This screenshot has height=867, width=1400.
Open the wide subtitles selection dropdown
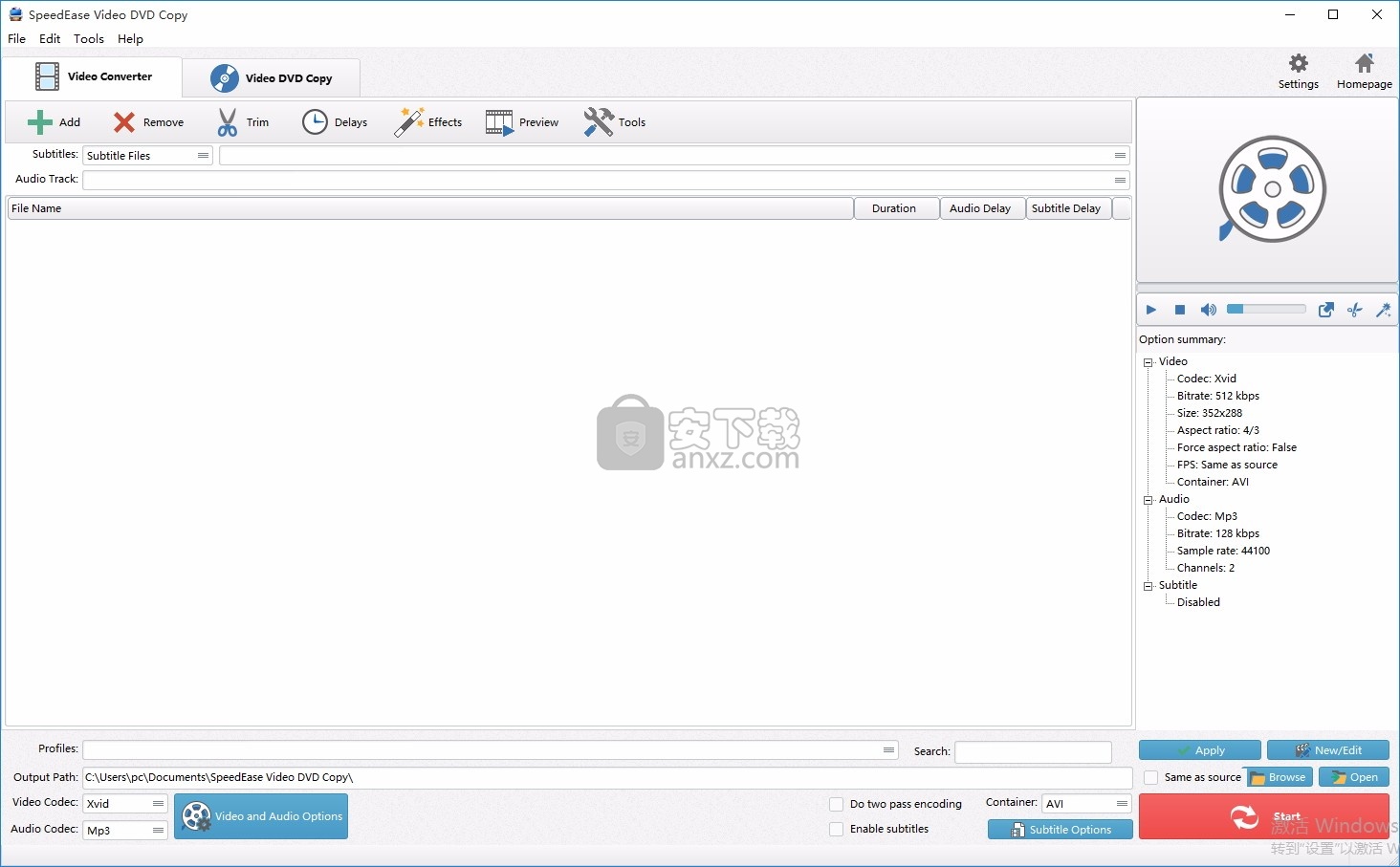[x=674, y=156]
